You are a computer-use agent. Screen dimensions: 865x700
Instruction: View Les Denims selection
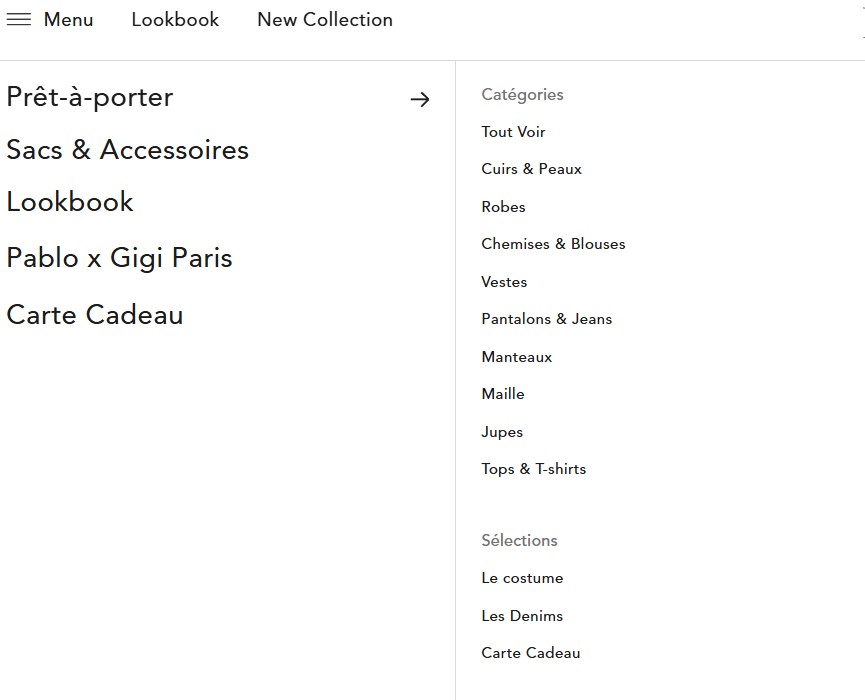(522, 616)
